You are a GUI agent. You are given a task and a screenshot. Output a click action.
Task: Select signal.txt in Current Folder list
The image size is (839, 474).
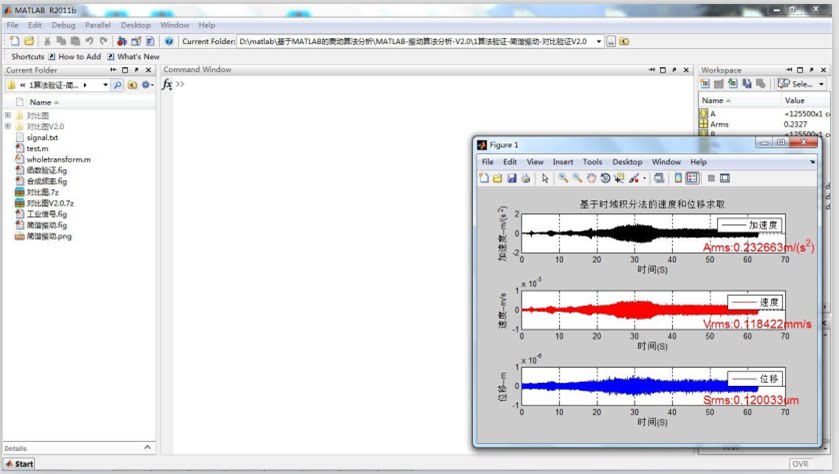pos(42,137)
